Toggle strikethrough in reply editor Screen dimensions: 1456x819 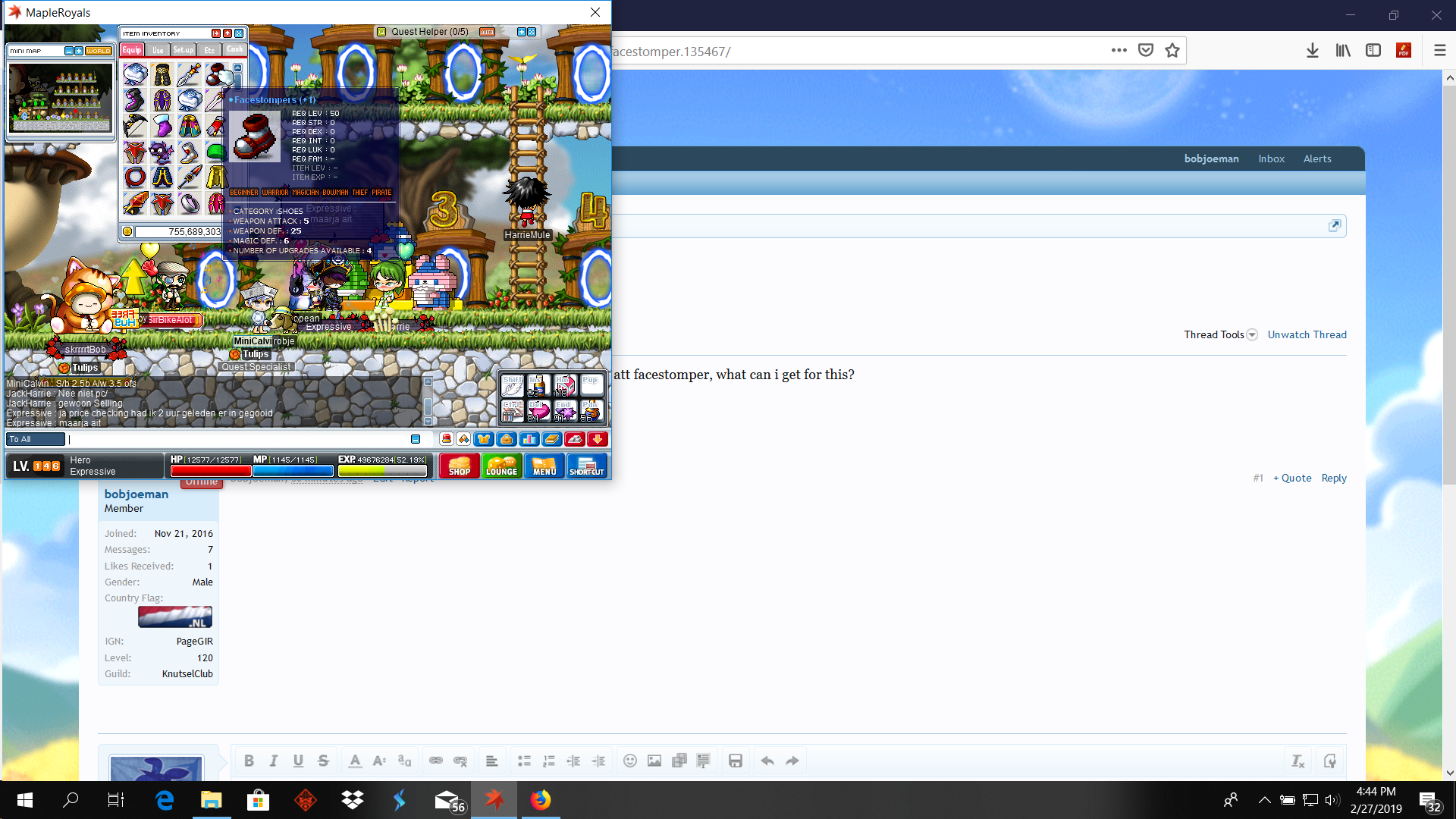point(323,761)
